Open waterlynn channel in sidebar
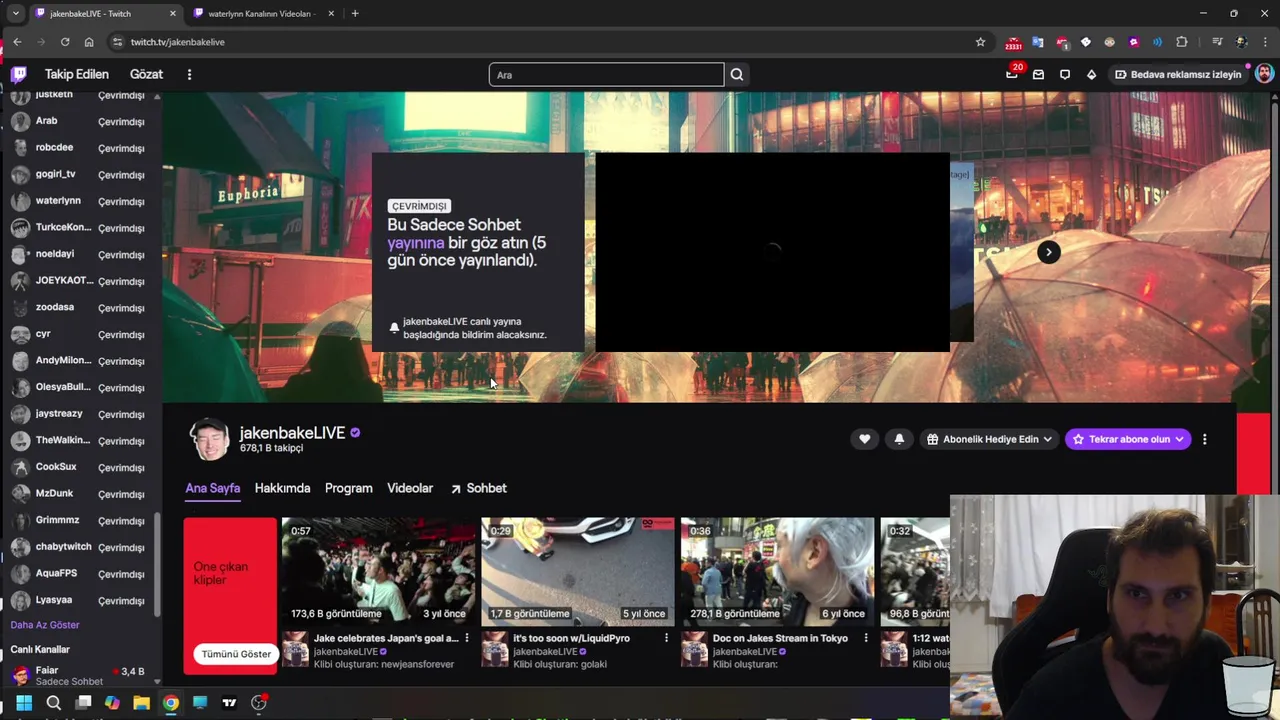Screen dimensions: 1280x720 pyautogui.click(x=80, y=201)
